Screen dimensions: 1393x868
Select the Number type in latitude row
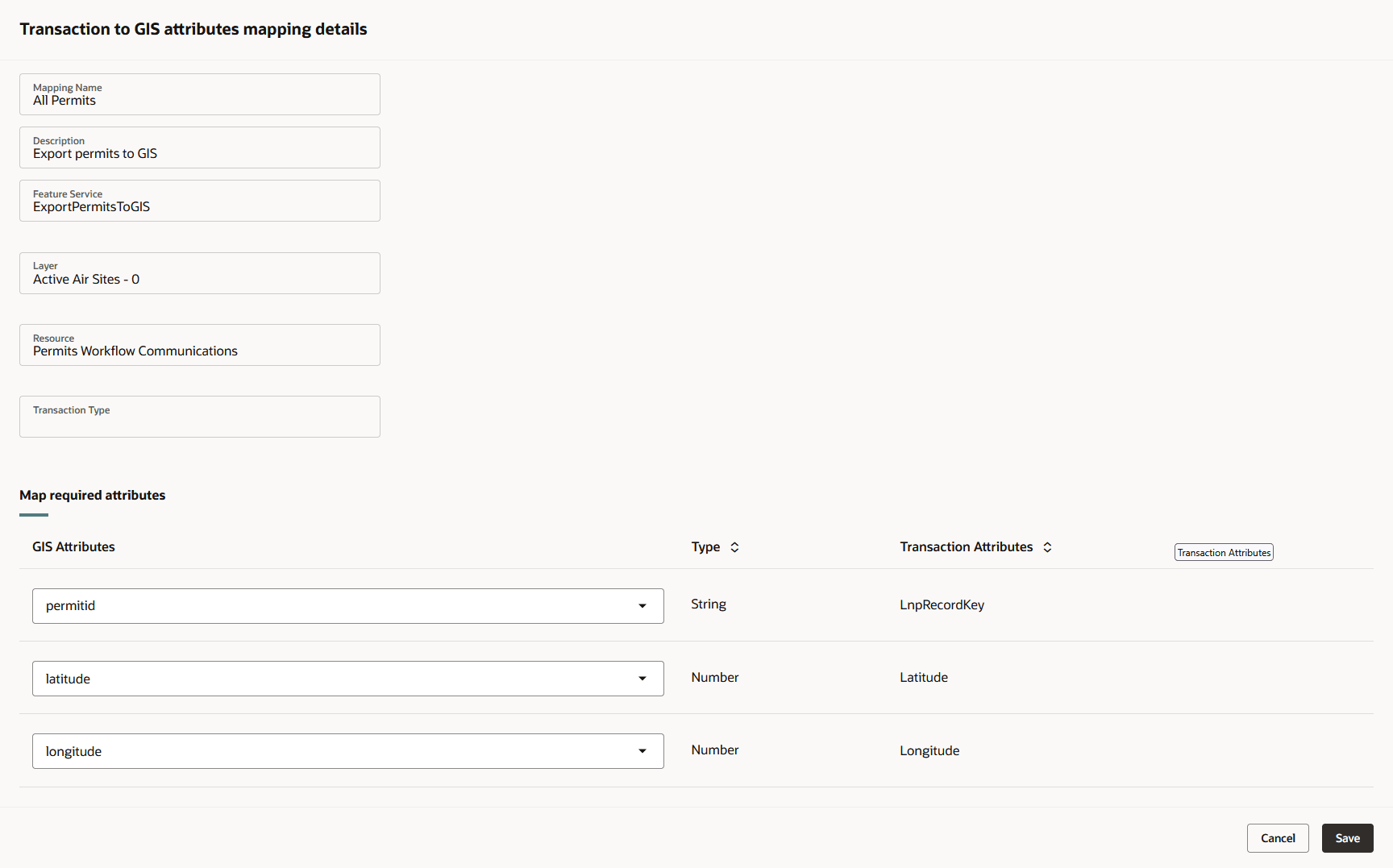click(x=715, y=678)
